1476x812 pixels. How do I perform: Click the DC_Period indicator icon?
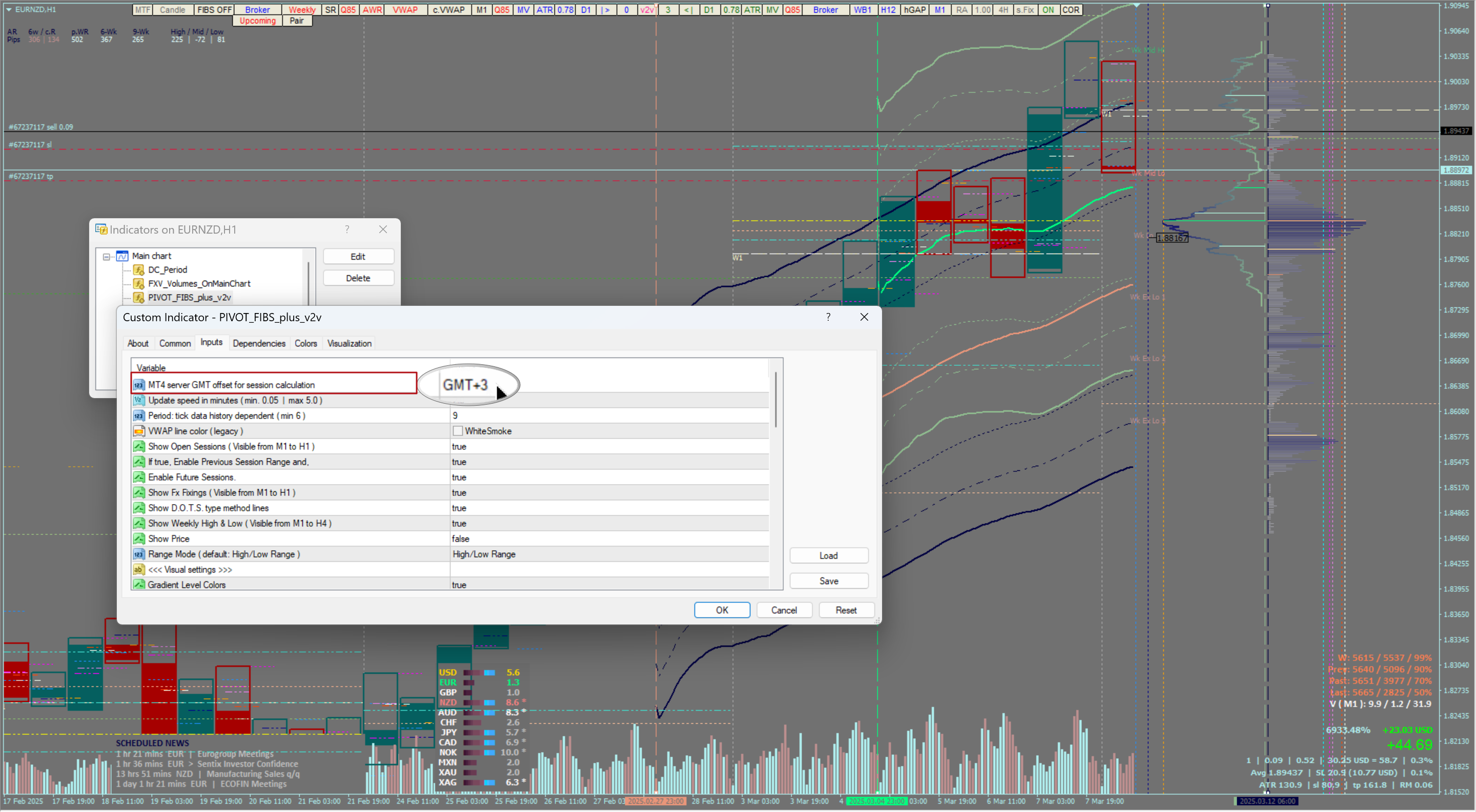point(139,269)
